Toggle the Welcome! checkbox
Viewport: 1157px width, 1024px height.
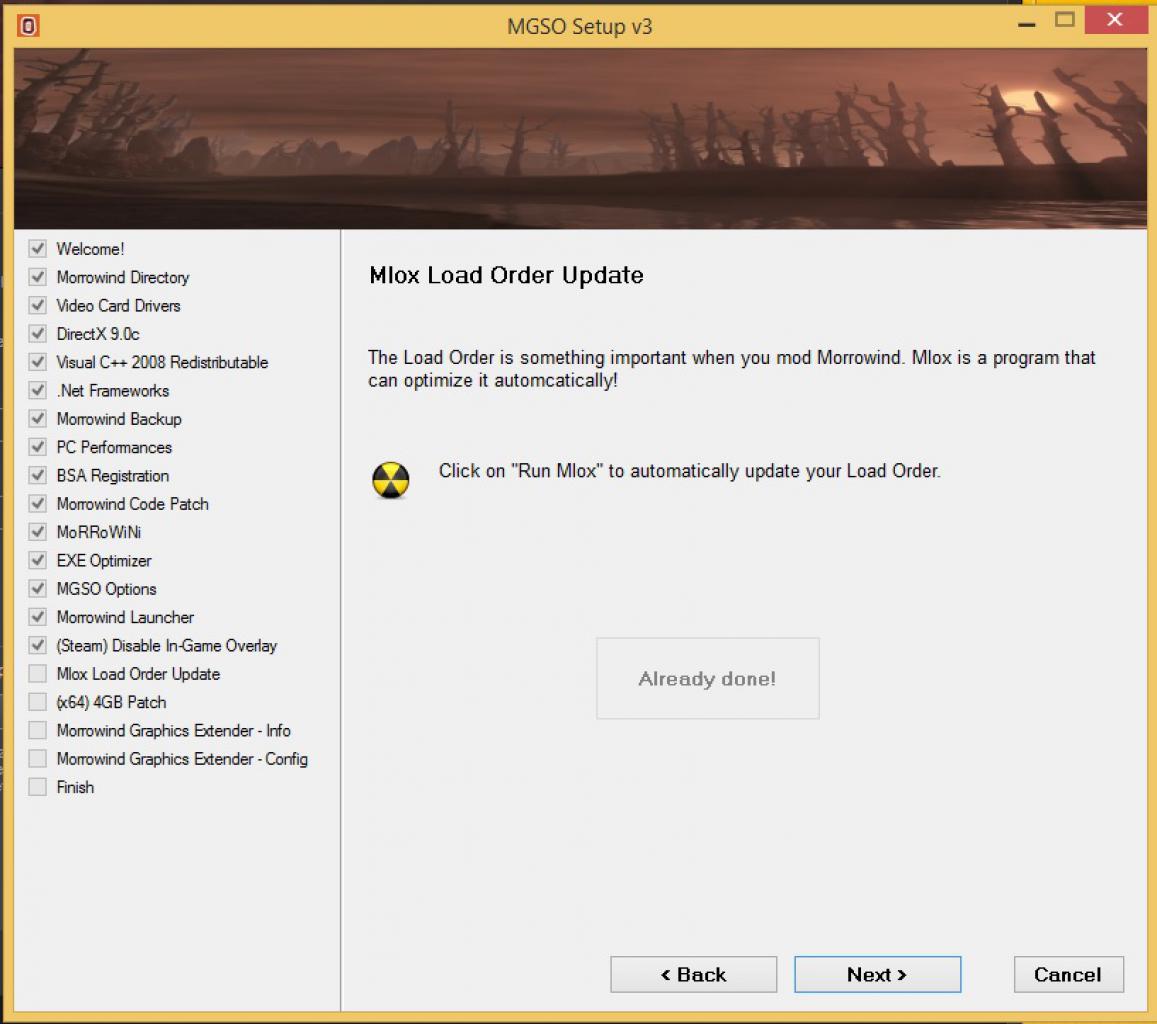point(38,249)
